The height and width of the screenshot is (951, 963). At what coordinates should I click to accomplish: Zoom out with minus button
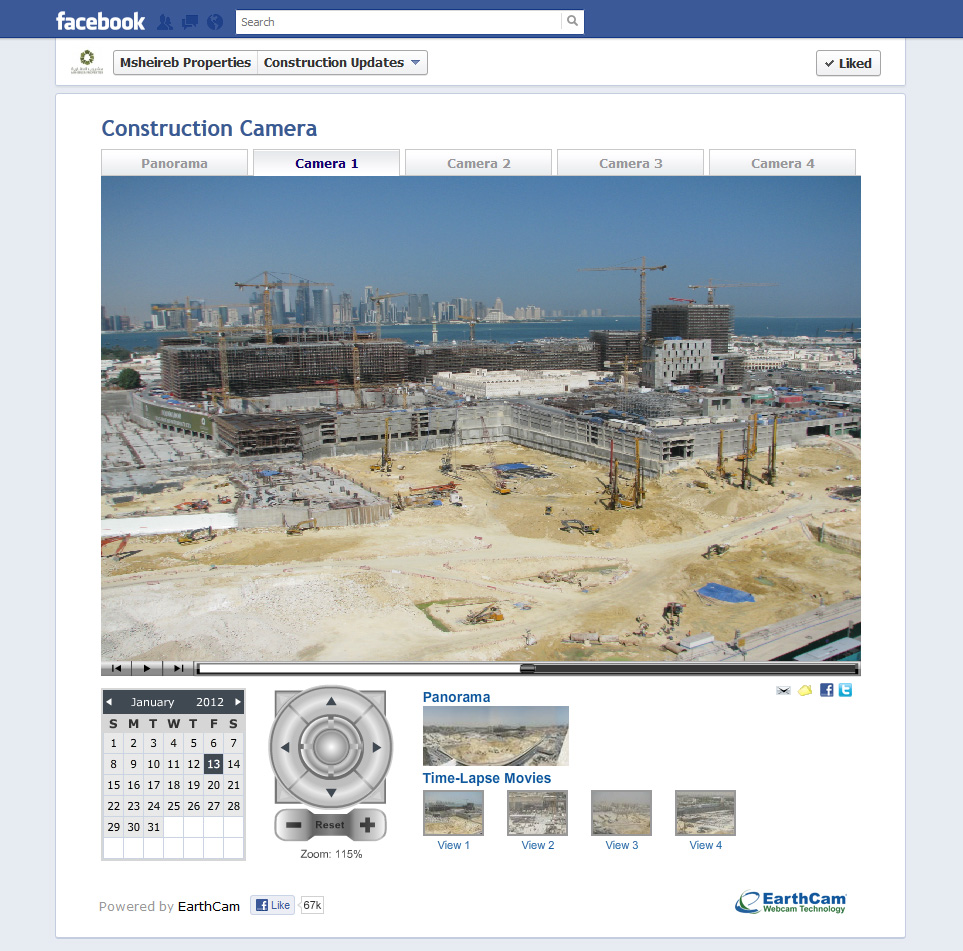click(x=294, y=824)
